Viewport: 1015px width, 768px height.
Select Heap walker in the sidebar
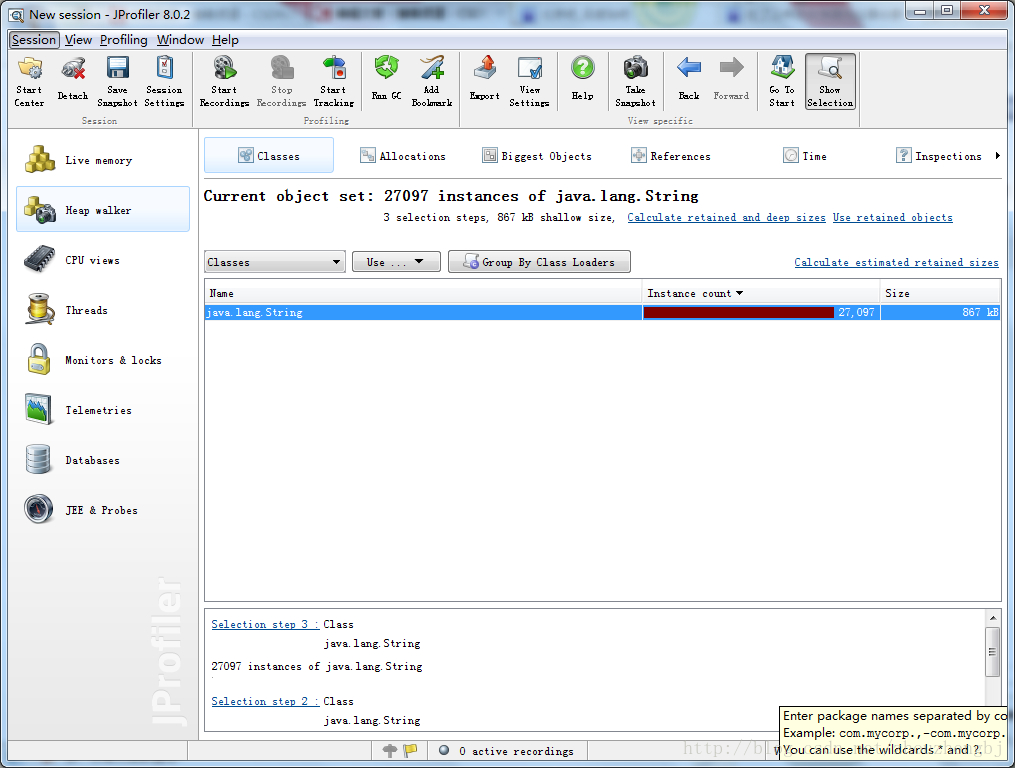103,209
